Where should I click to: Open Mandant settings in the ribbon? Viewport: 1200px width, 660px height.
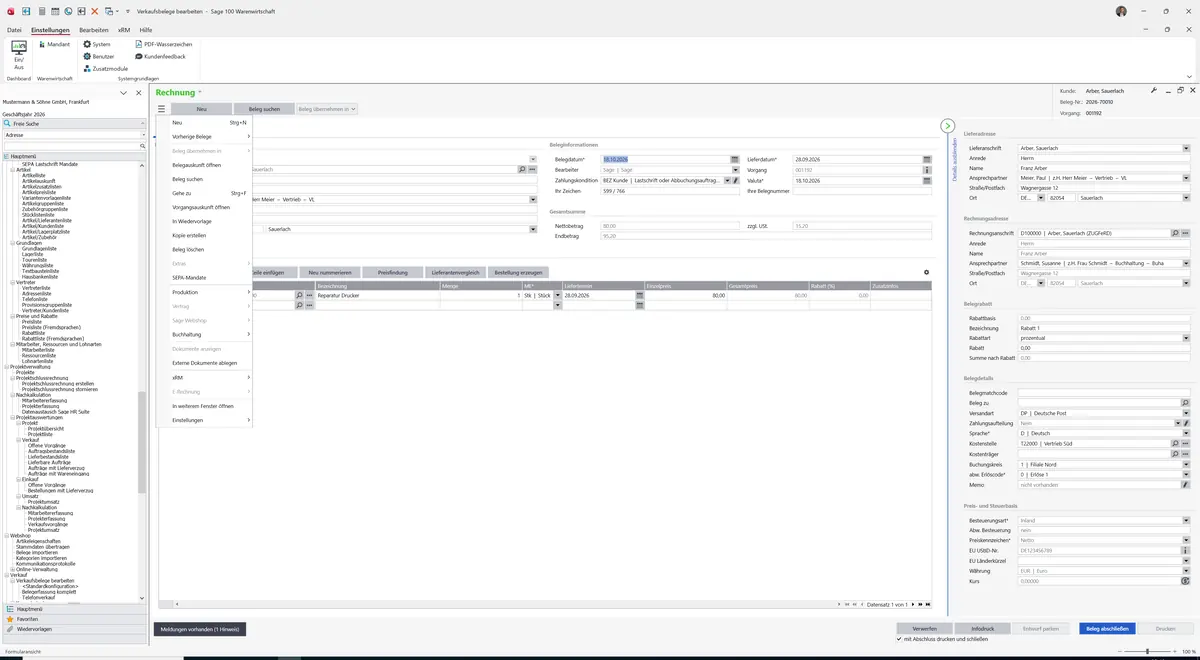(x=53, y=44)
